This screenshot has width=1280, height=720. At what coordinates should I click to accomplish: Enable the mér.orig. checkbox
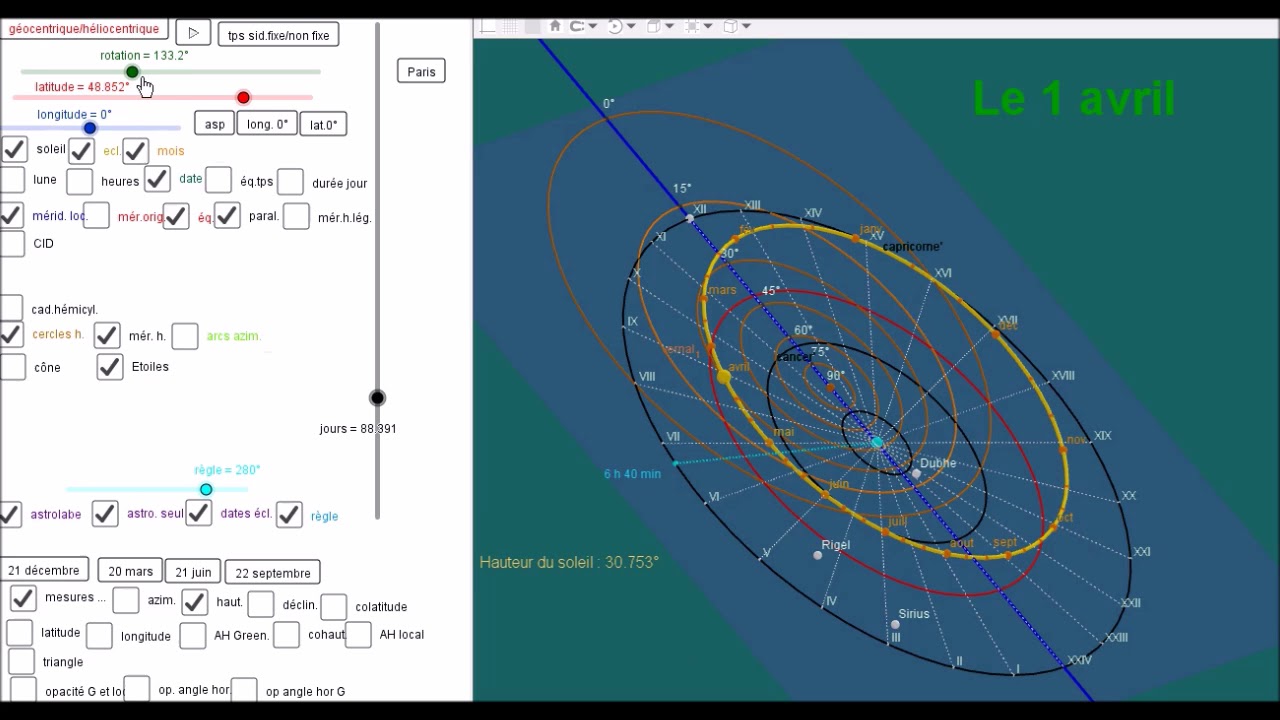tap(96, 215)
